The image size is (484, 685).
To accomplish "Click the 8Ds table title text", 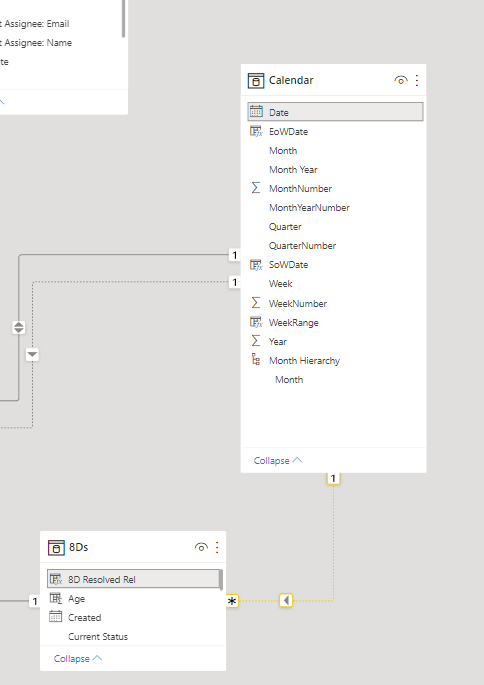I will click(79, 547).
